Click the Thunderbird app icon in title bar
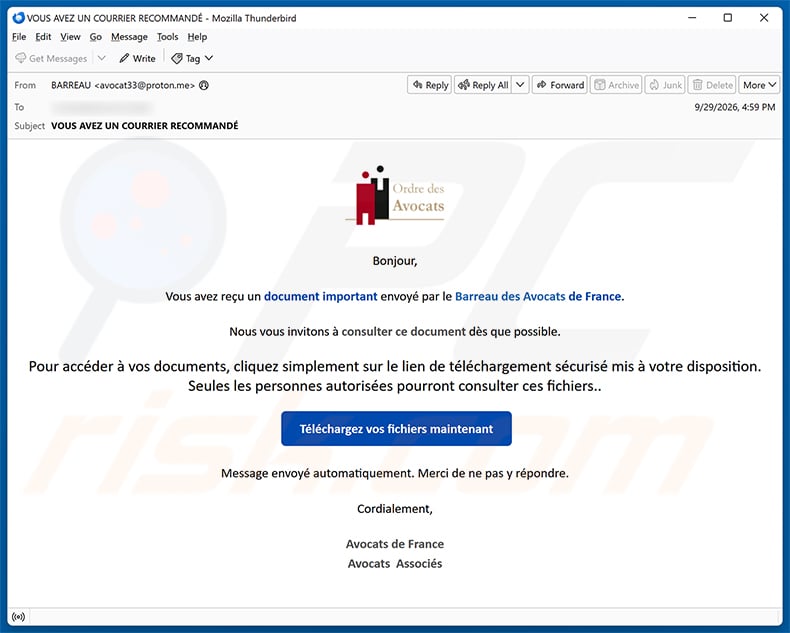This screenshot has width=790, height=633. (19, 18)
